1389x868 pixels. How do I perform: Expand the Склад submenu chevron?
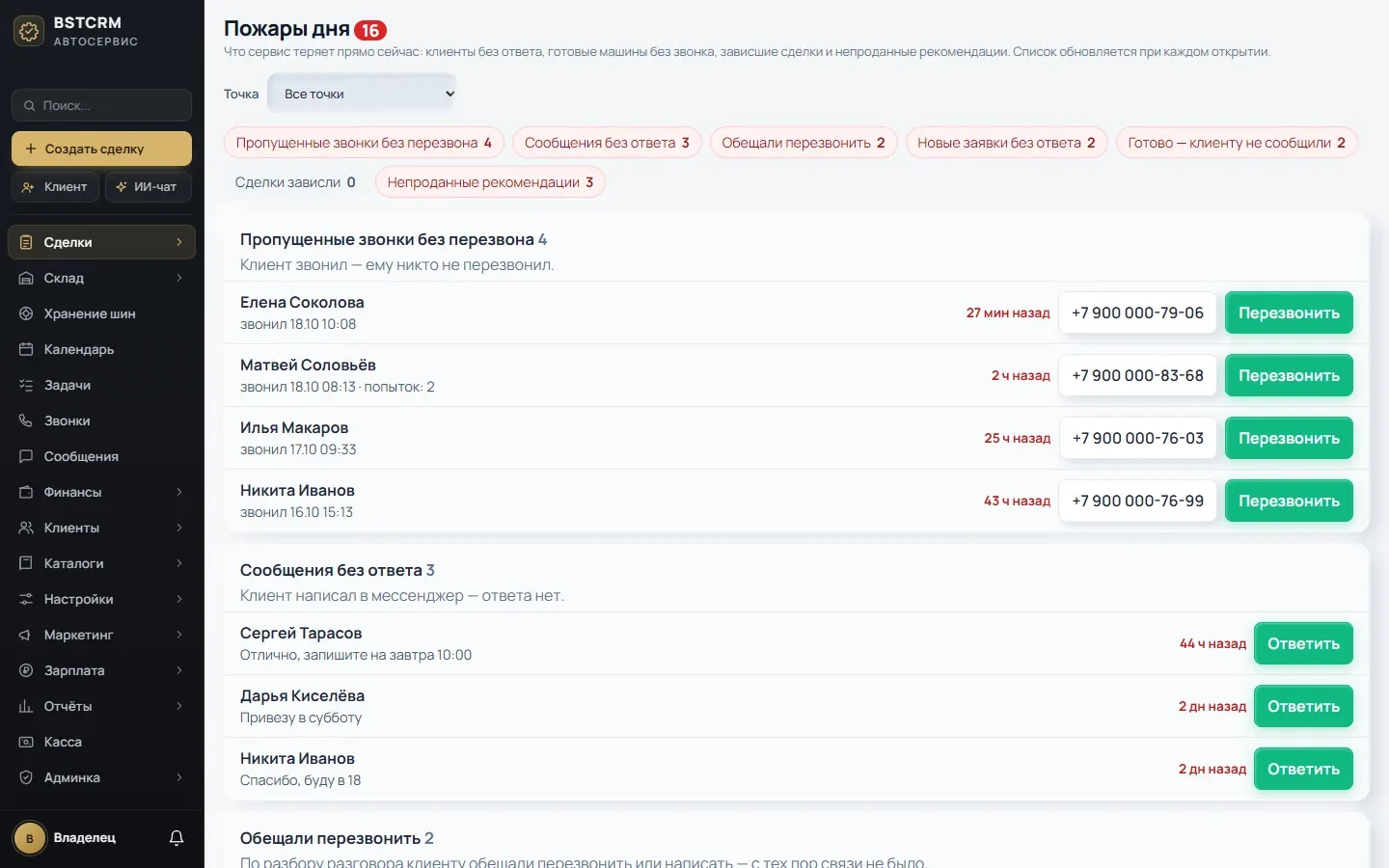point(179,278)
